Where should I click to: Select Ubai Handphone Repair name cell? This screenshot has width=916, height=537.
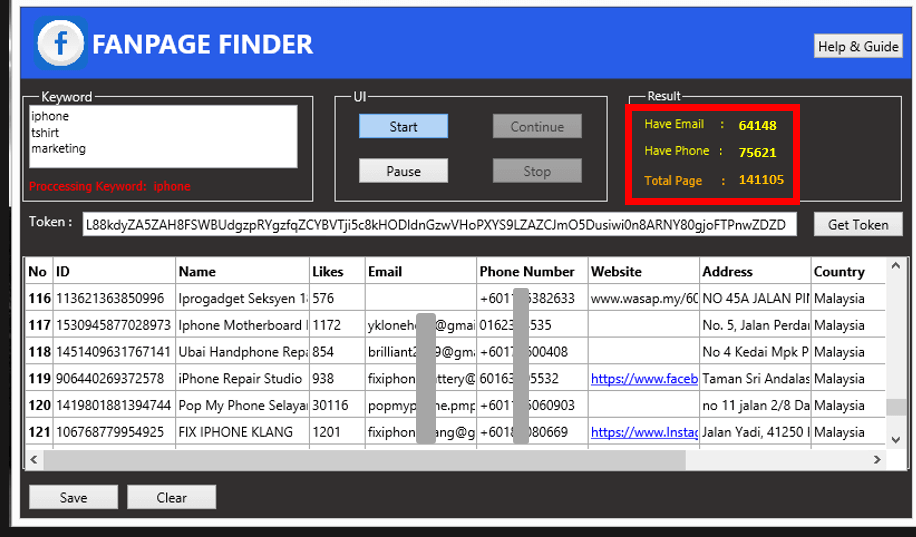(x=242, y=352)
